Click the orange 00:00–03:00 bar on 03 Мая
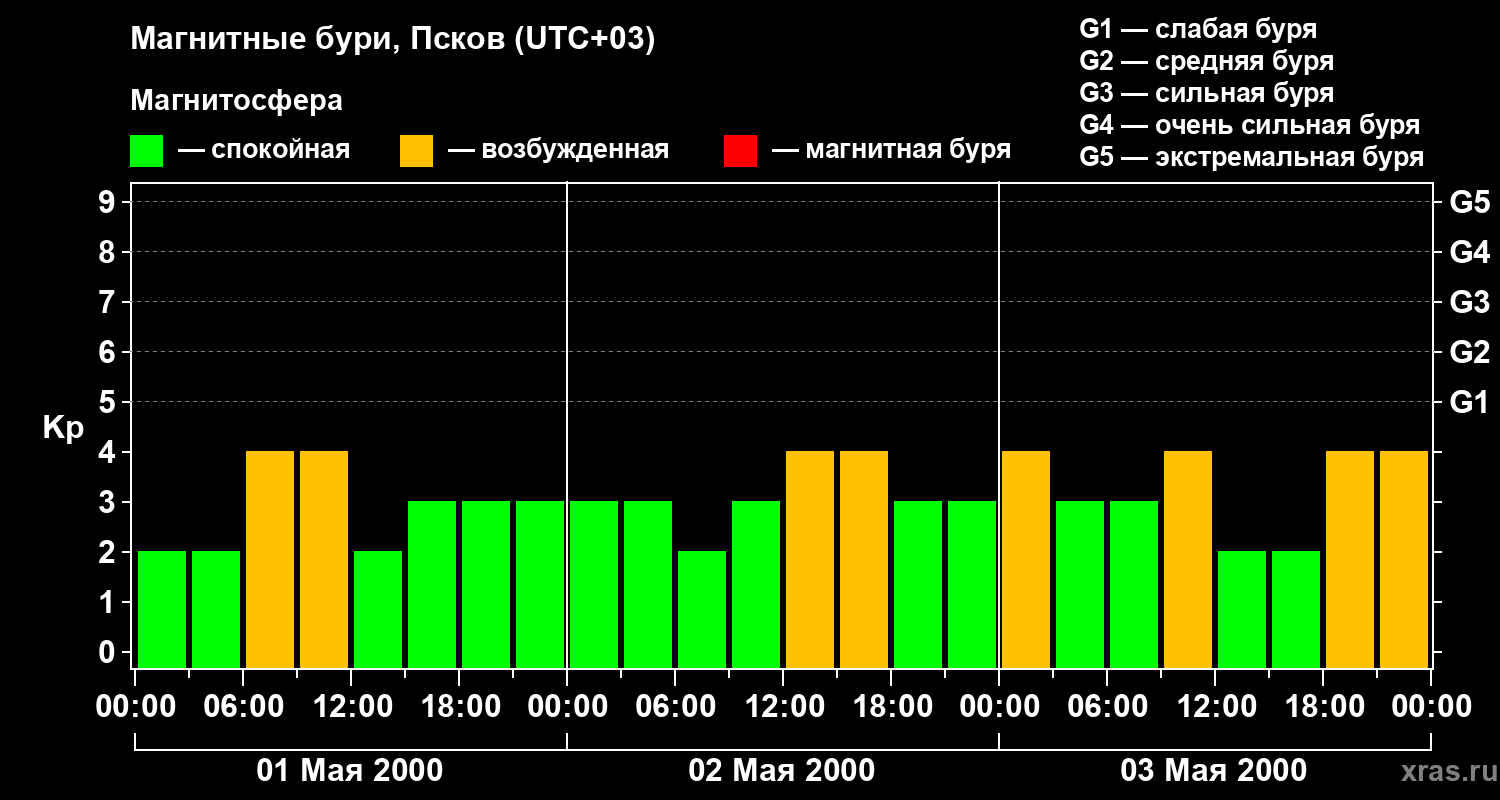 pos(1026,559)
